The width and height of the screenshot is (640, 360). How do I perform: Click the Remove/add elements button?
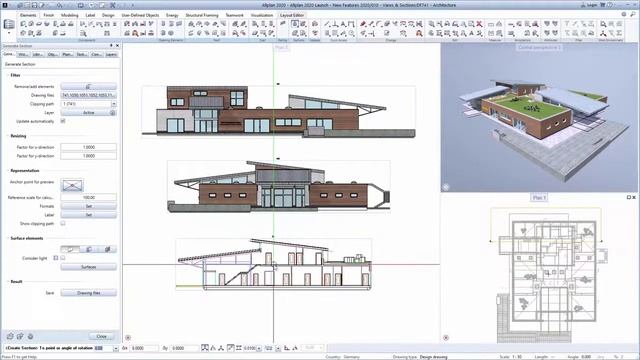pyautogui.click(x=89, y=87)
